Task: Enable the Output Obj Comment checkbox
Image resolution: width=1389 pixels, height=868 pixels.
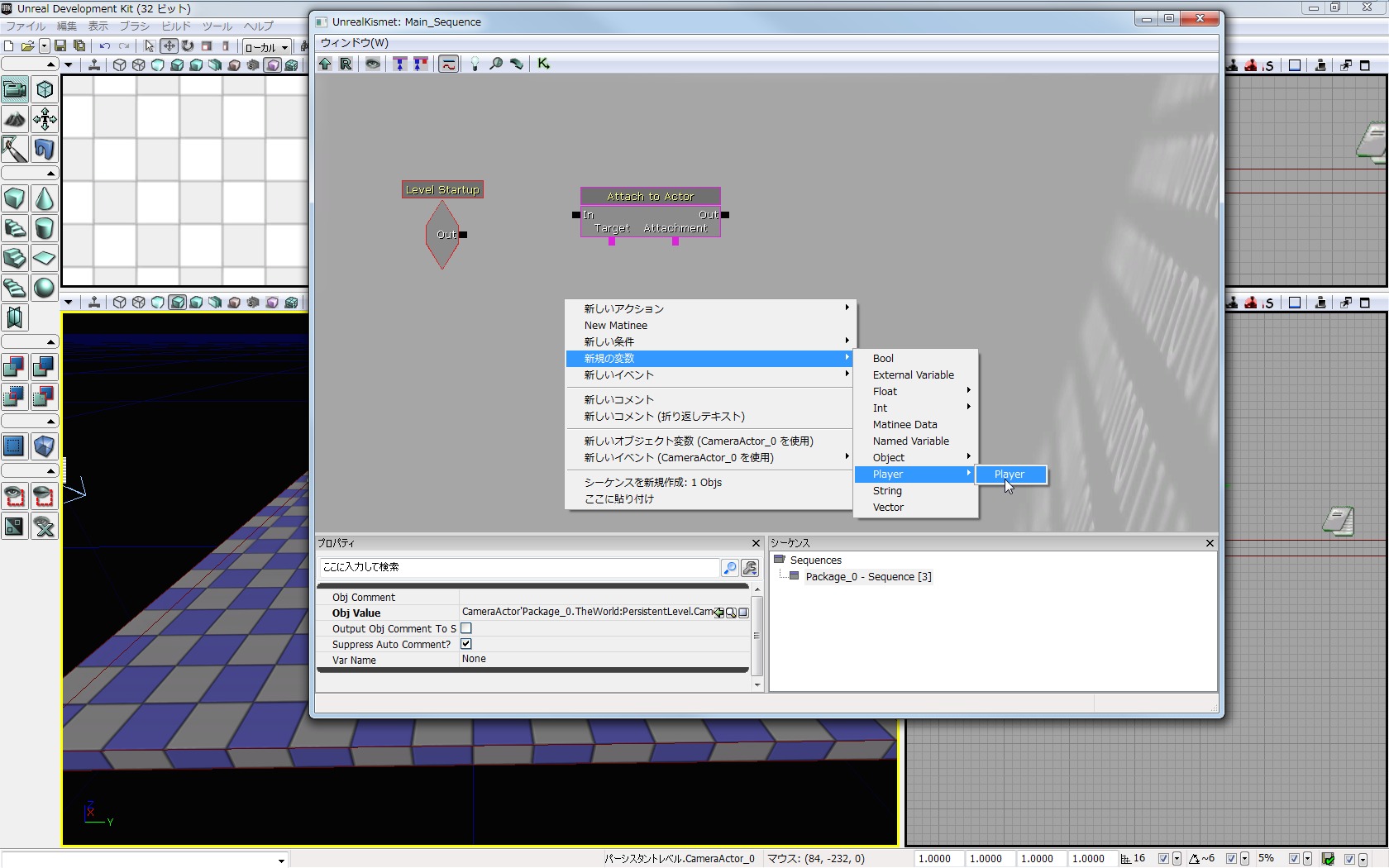Action: coord(466,628)
